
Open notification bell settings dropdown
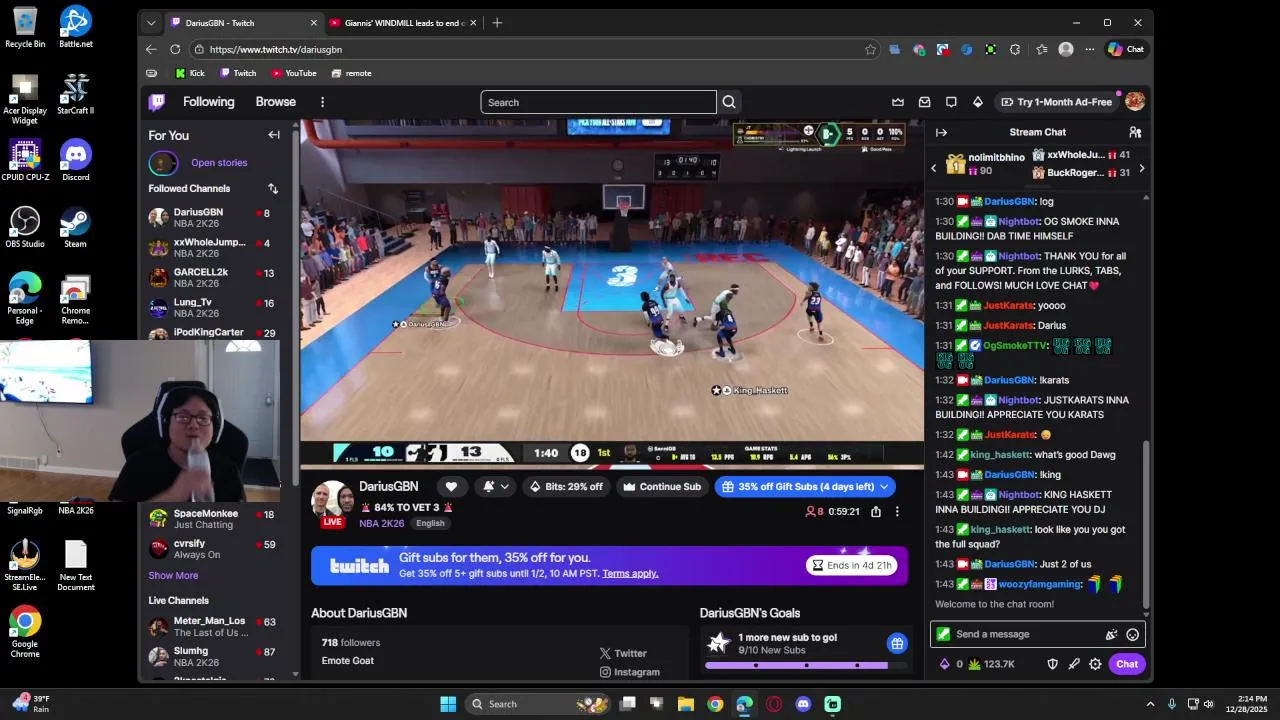tap(496, 487)
